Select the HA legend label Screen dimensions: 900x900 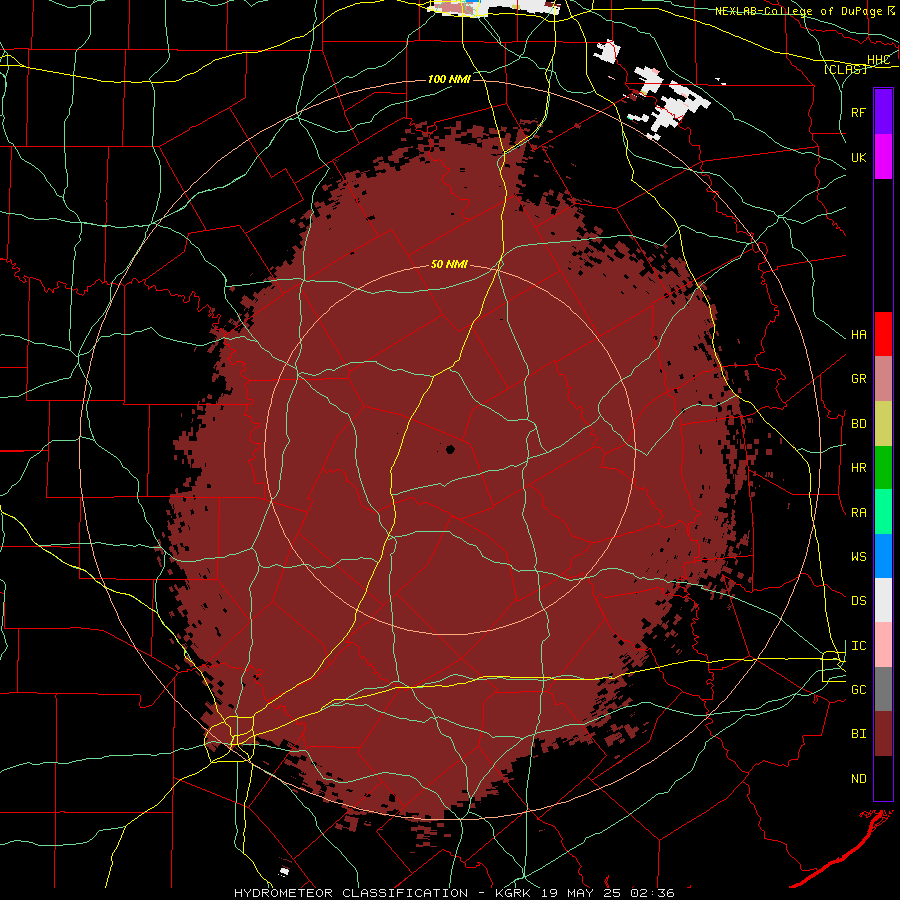[x=858, y=335]
